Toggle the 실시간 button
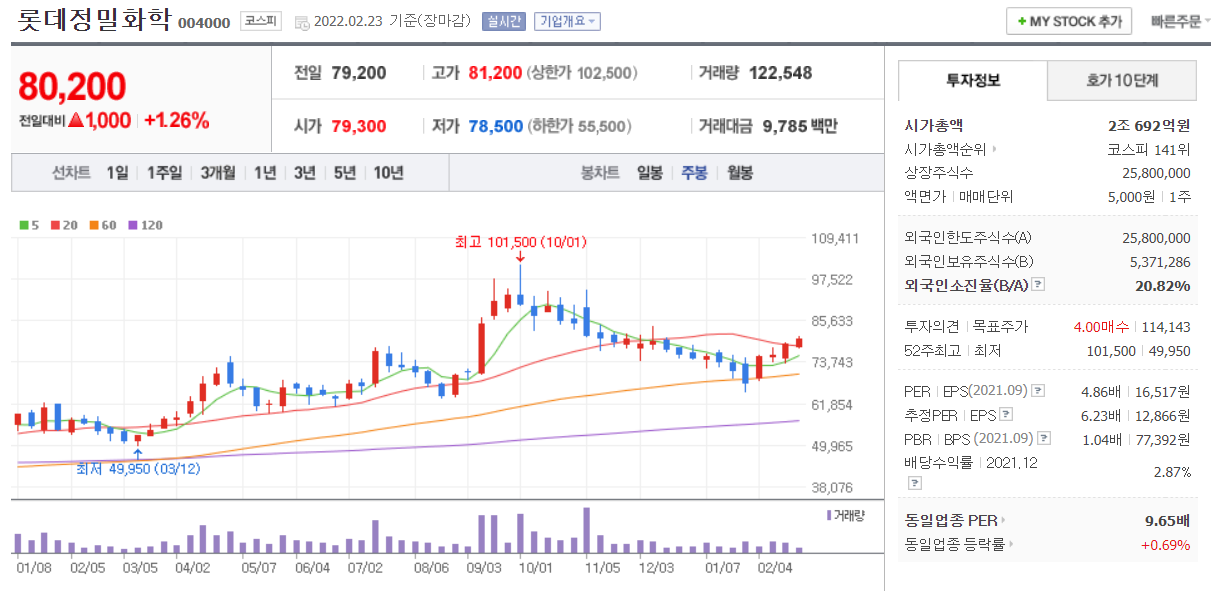Viewport: 1217px width, 591px height. tap(503, 22)
